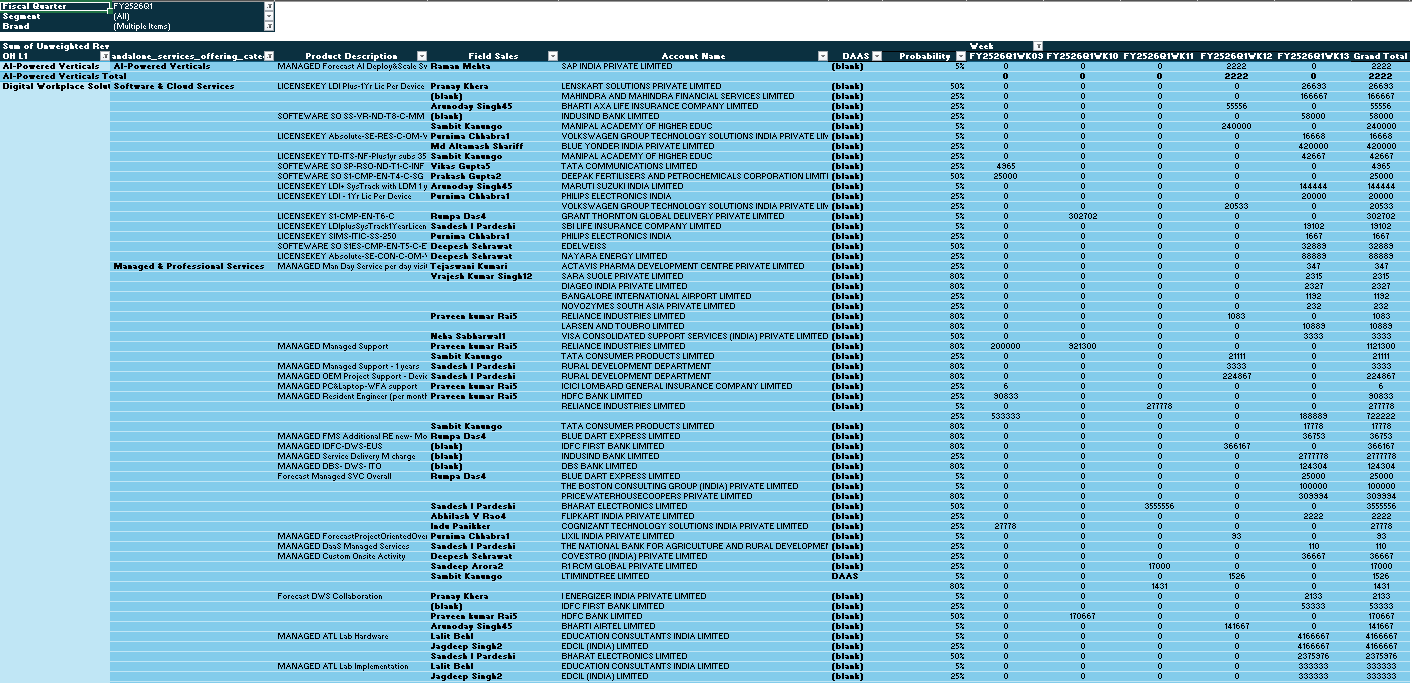Select the Digital Workplace Solutions row label
This screenshot has width=1412, height=683.
point(55,86)
